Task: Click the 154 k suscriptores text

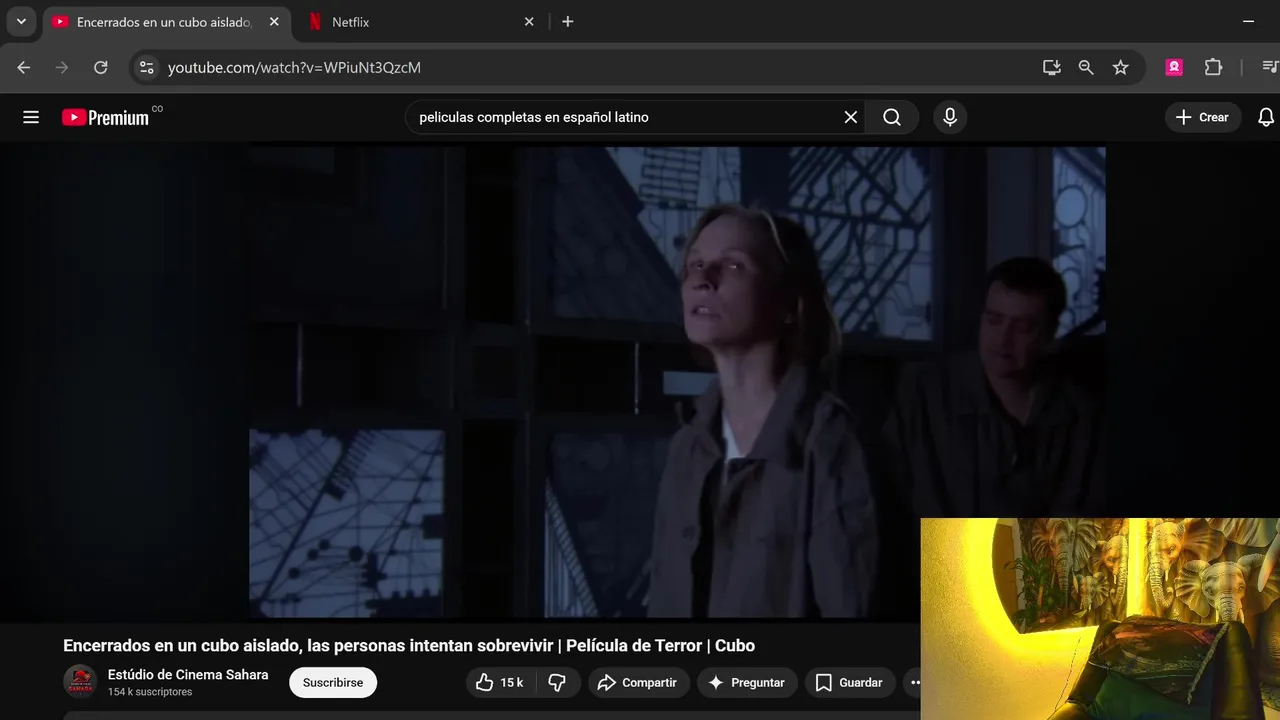Action: [x=150, y=692]
